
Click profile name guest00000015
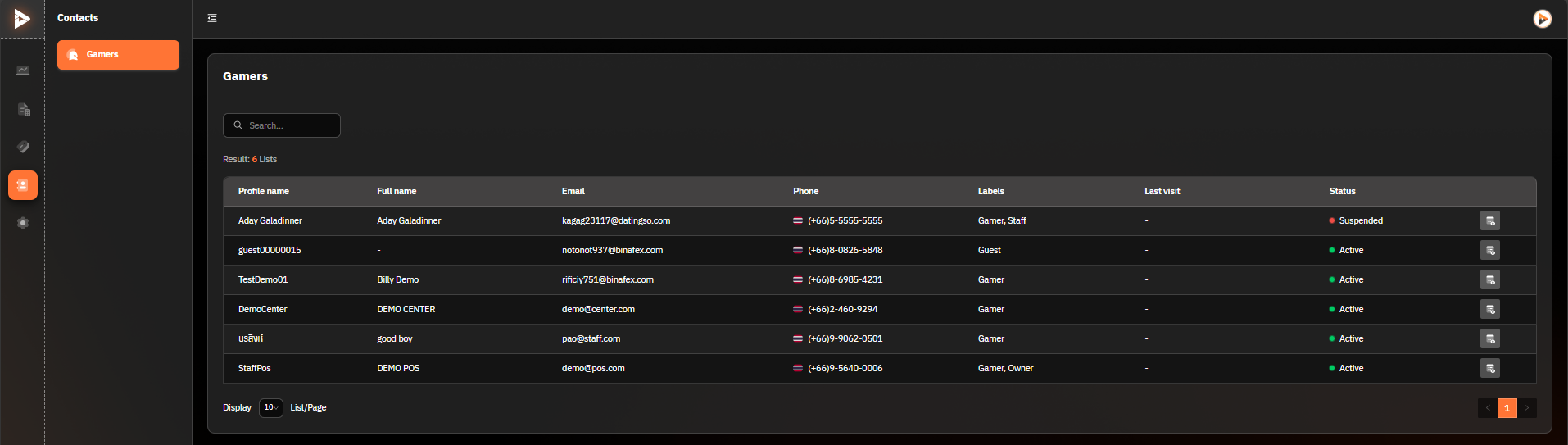(x=270, y=250)
